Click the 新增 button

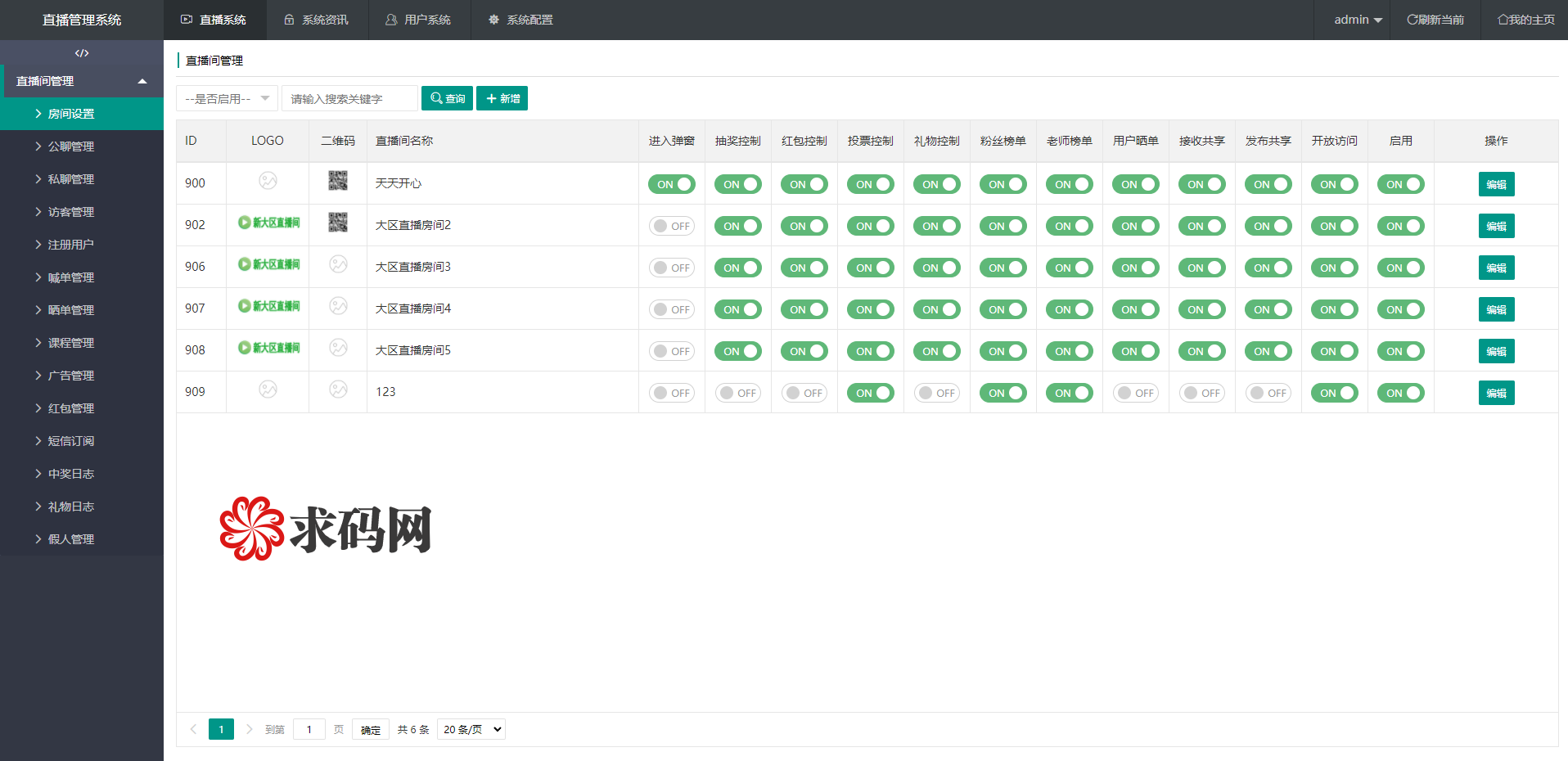click(x=502, y=98)
